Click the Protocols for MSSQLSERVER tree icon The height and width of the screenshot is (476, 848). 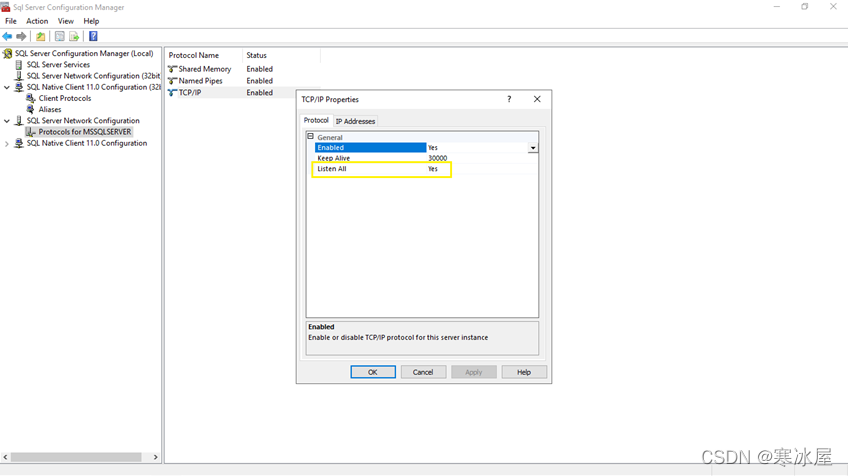tap(31, 132)
